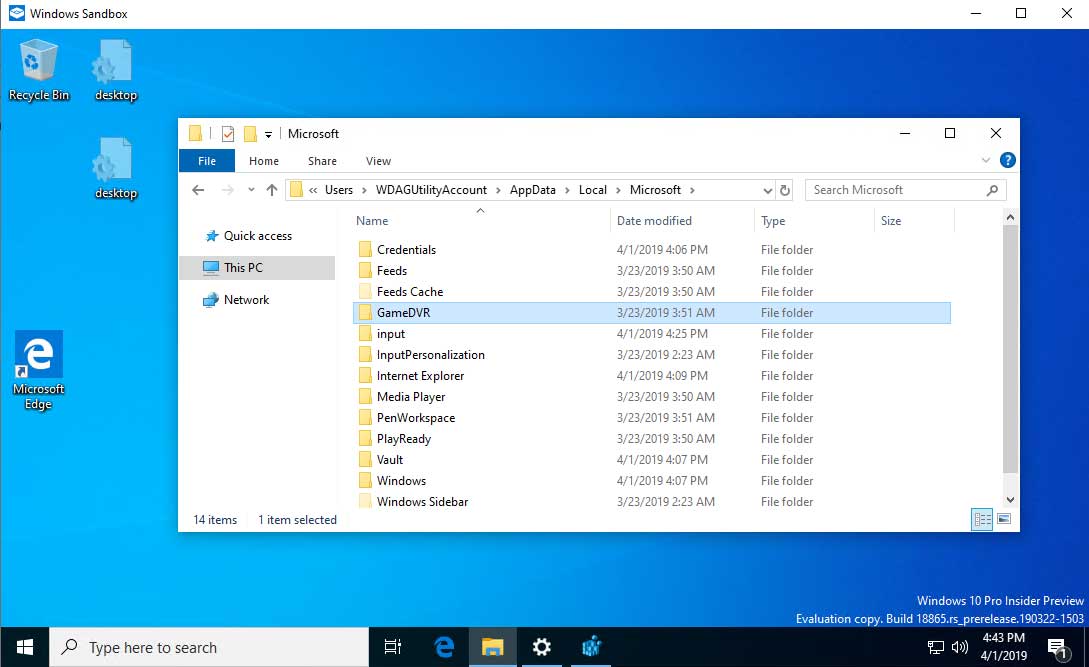Screen dimensions: 1089x667
Task: Expand the chevron after Local breadcrumb
Action: (618, 190)
